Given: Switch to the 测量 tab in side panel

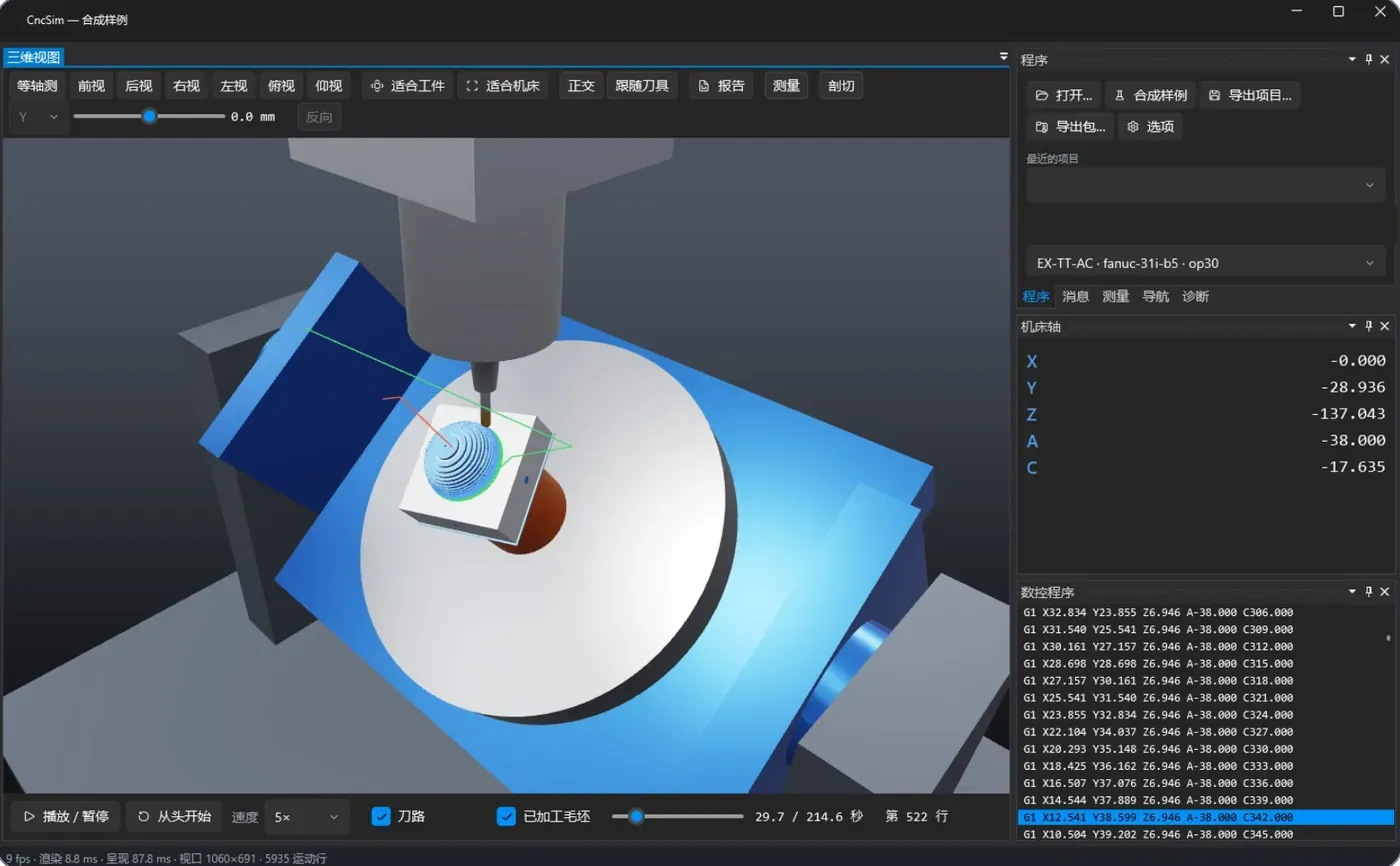Looking at the screenshot, I should coord(1115,297).
